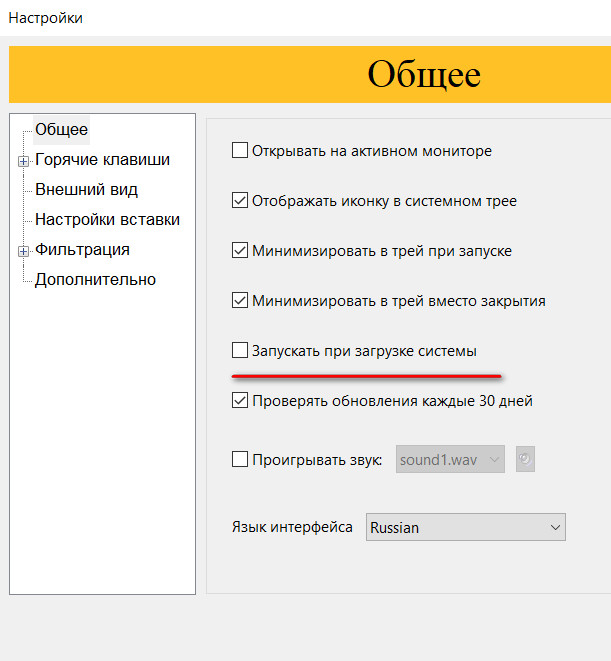Toggle "Минимизировать в трей при запуске"

click(240, 250)
